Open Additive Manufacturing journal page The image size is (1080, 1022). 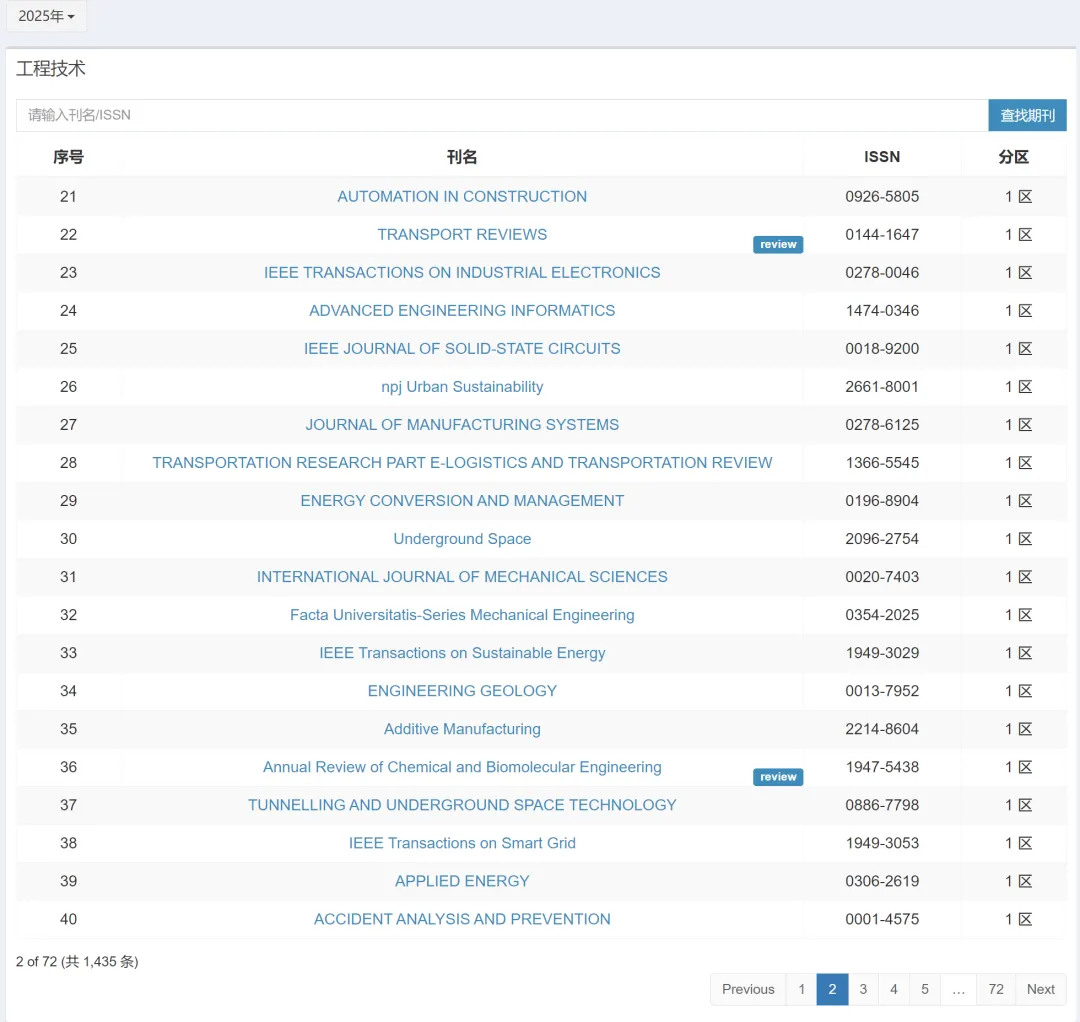pyautogui.click(x=462, y=729)
